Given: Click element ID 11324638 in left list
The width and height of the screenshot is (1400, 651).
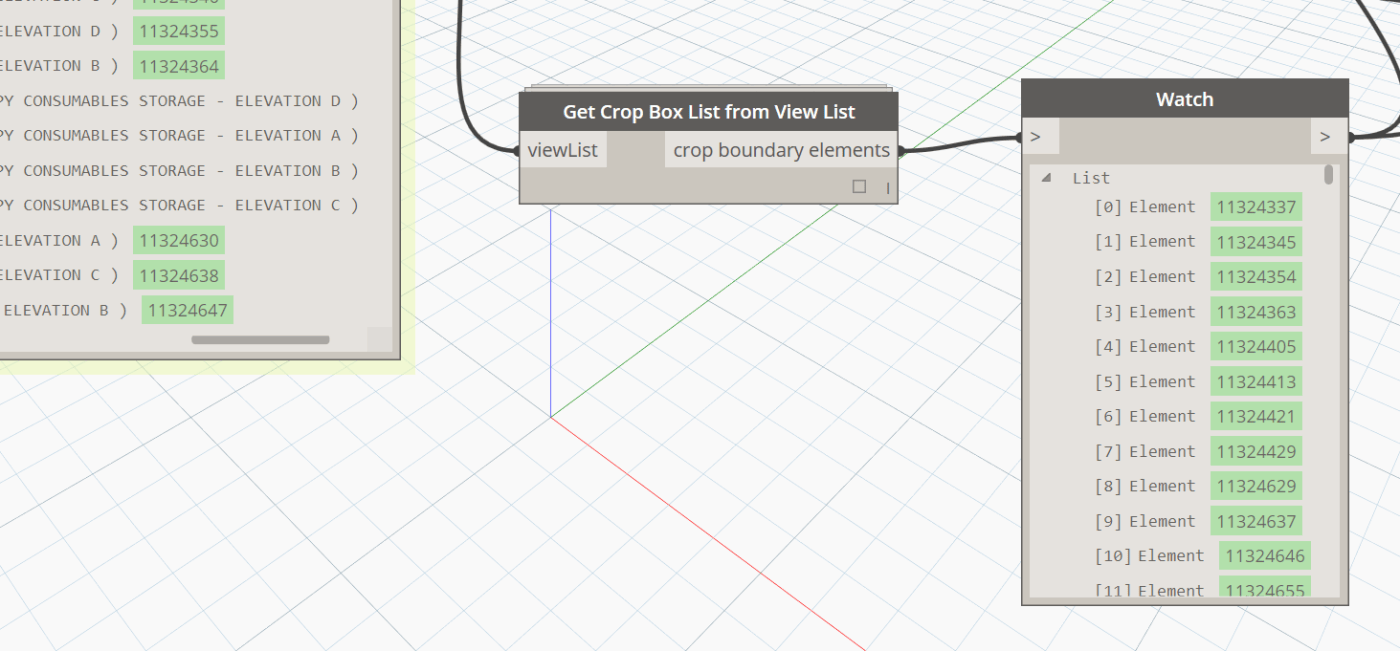Looking at the screenshot, I should 179,275.
